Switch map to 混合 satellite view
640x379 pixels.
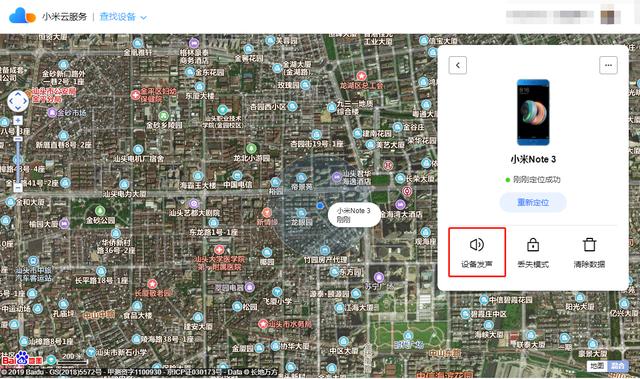click(617, 366)
